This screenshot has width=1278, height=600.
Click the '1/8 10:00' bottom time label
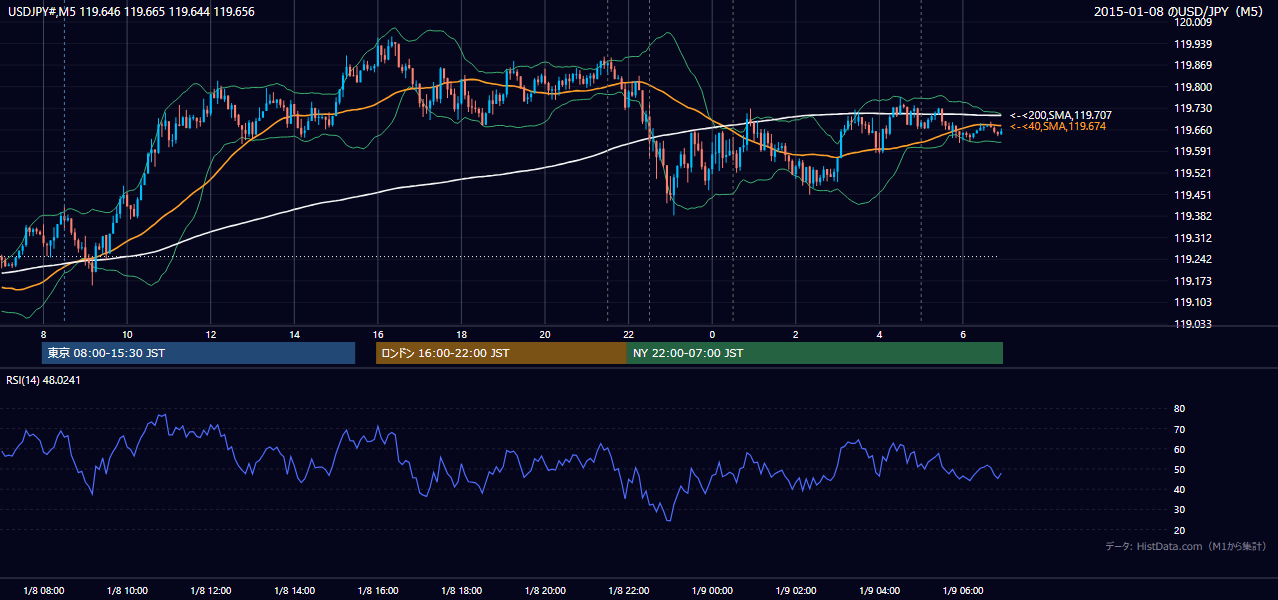[128, 591]
